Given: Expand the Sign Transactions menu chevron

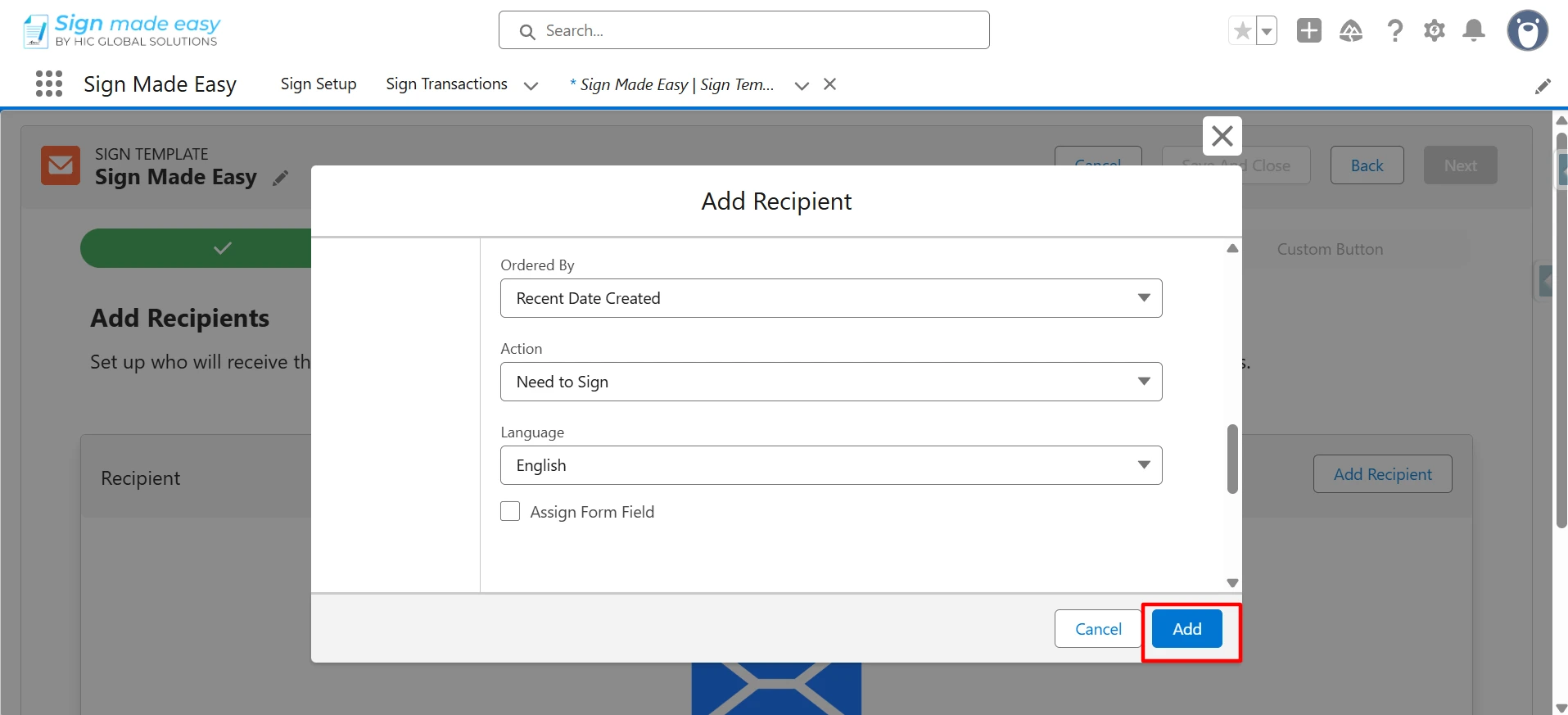Looking at the screenshot, I should pos(531,85).
